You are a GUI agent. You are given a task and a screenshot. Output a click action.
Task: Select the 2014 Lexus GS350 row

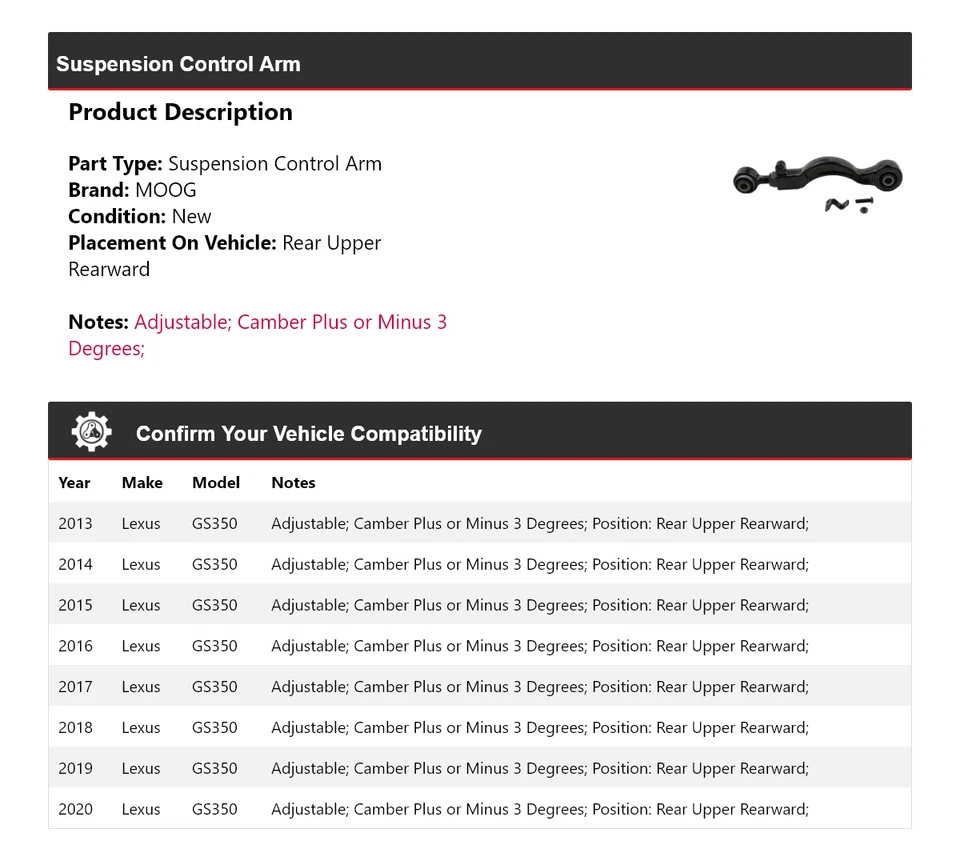click(x=479, y=564)
